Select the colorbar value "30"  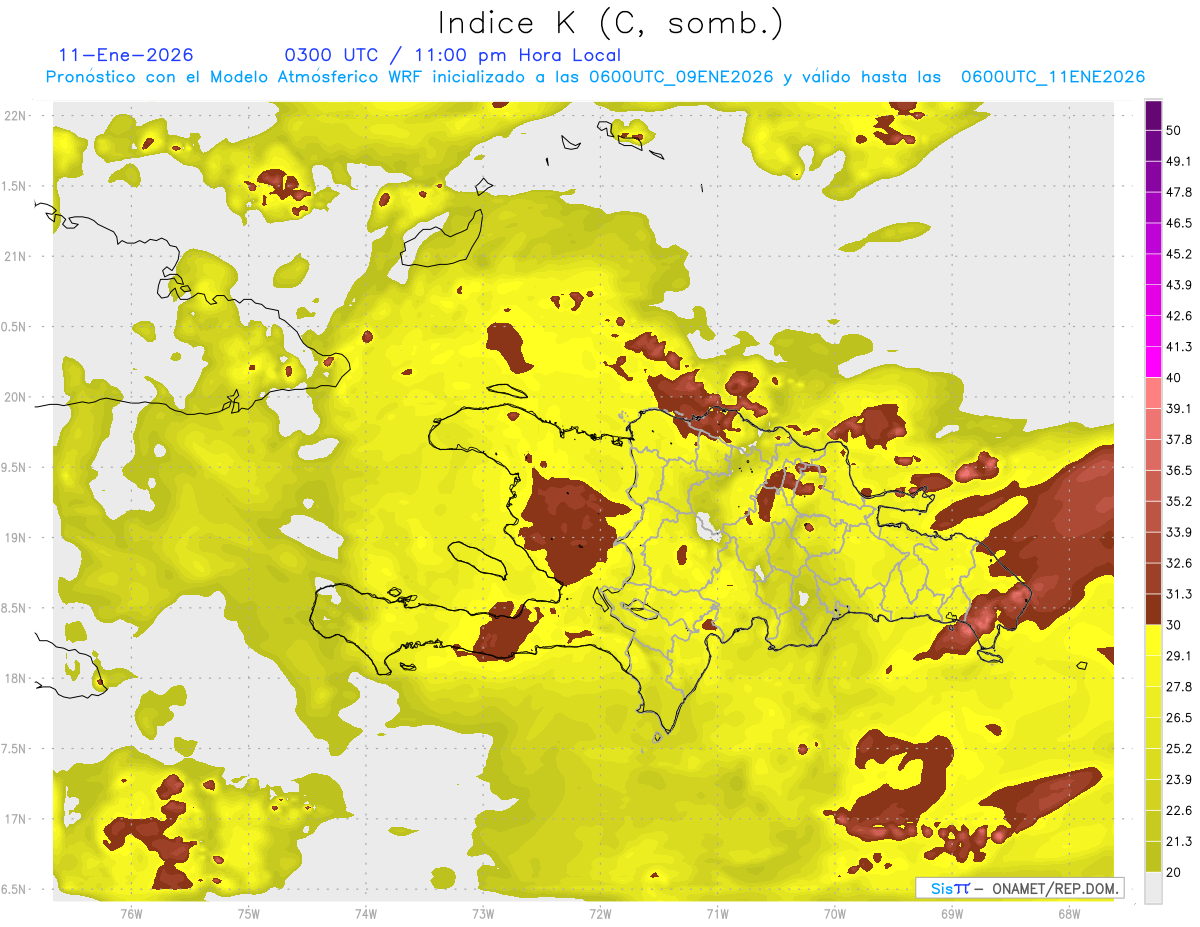click(1174, 625)
